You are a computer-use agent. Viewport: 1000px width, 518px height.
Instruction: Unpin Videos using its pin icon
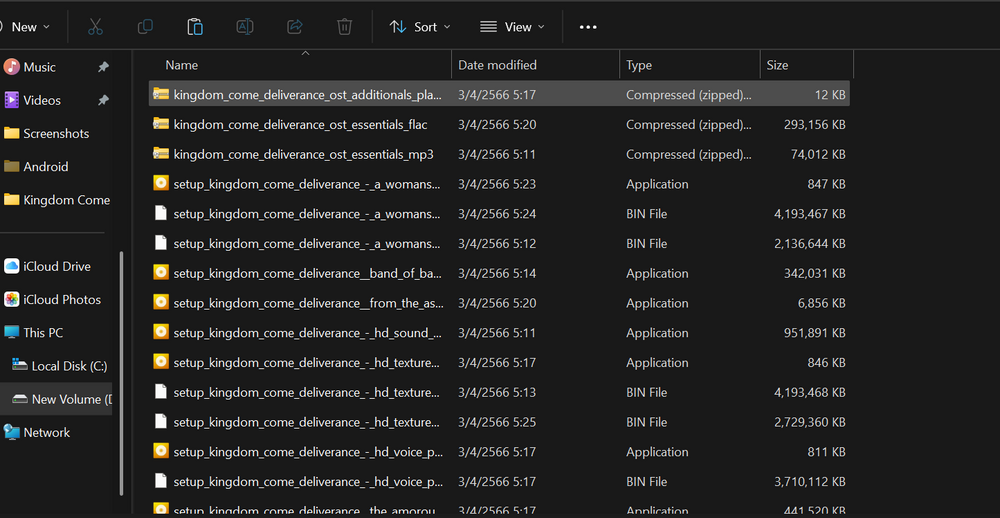(103, 100)
